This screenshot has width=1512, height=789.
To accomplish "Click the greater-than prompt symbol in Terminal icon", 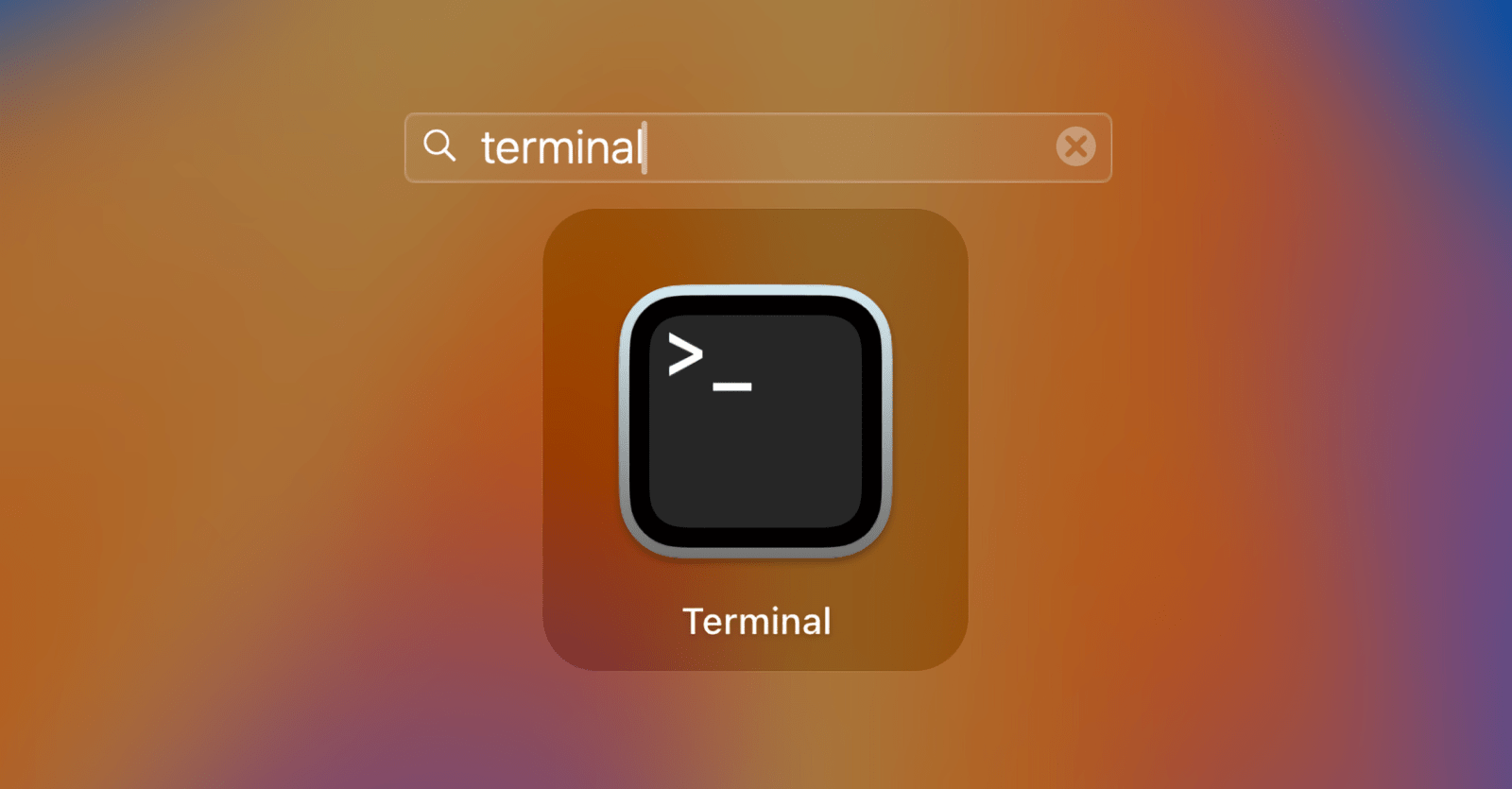I will (685, 354).
